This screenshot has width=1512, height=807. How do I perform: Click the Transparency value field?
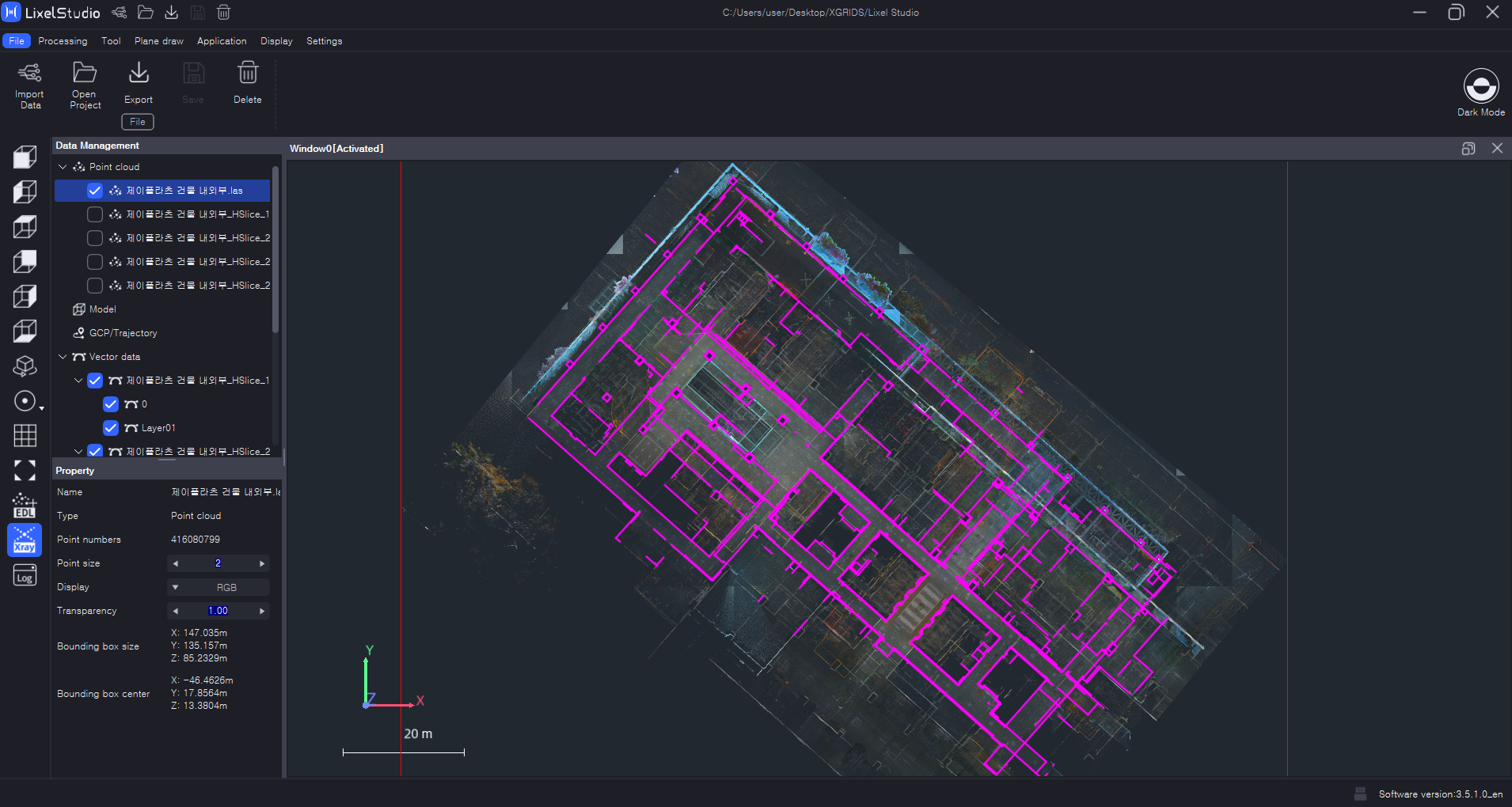click(x=218, y=611)
